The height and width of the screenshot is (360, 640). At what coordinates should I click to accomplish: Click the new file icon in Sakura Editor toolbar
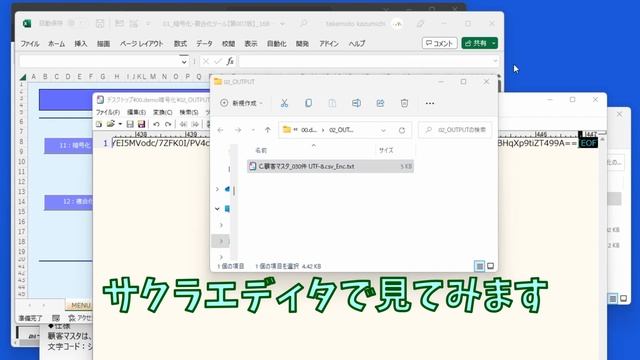pyautogui.click(x=99, y=124)
